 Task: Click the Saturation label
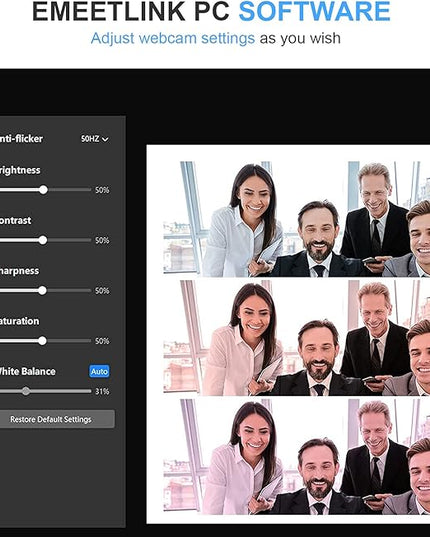(x=20, y=321)
